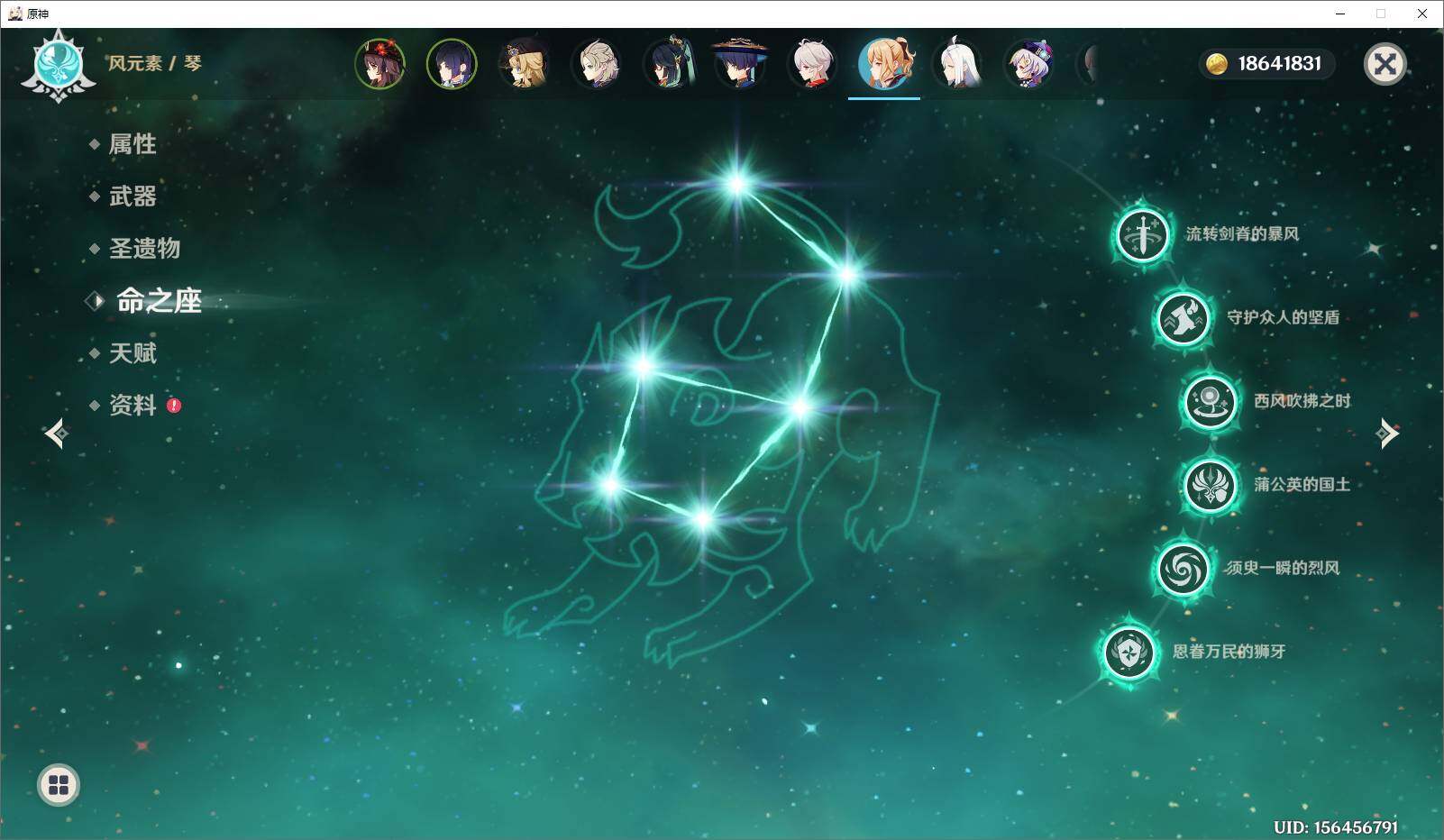This screenshot has height=840, width=1444.
Task: Click the 蒲公英的国土 label text
Action: (1302, 485)
